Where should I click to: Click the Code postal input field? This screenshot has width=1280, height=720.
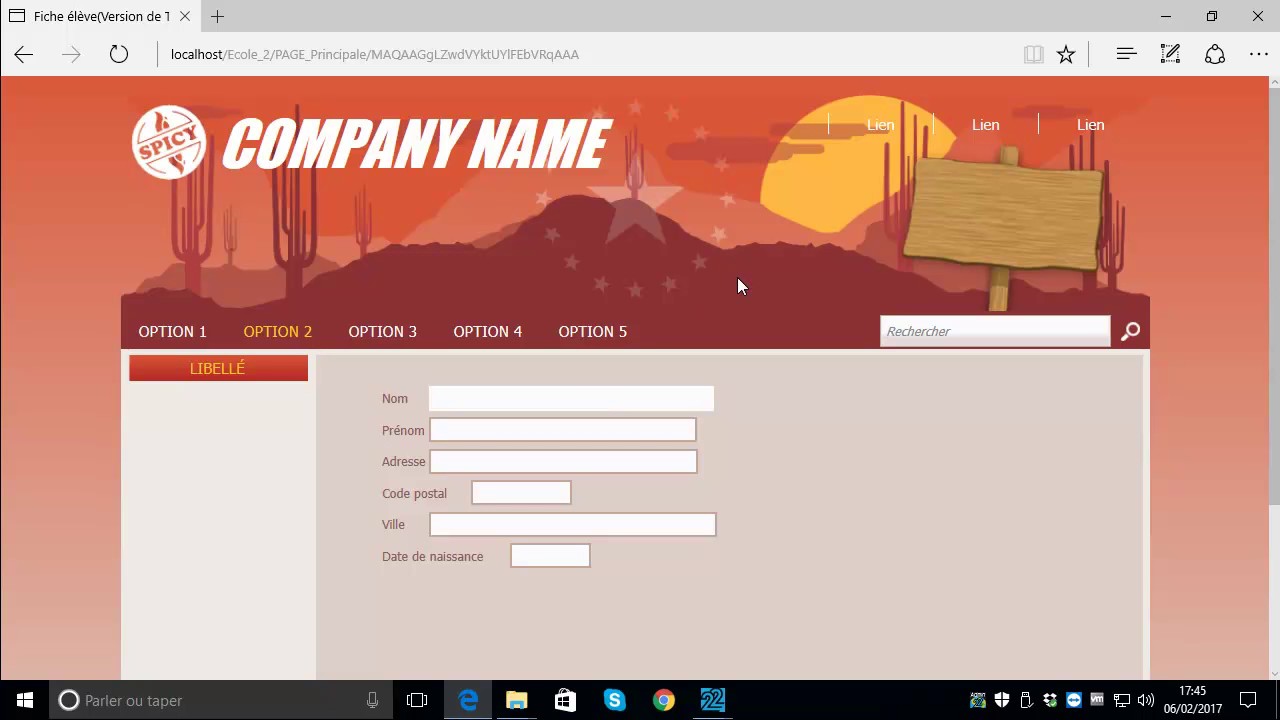pyautogui.click(x=521, y=493)
